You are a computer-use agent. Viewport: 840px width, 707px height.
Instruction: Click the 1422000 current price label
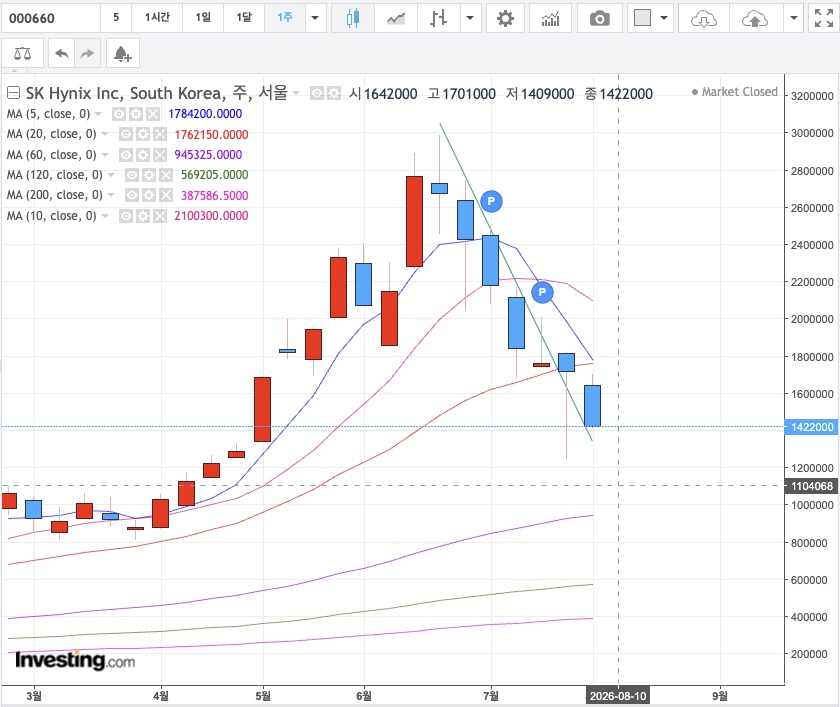coord(812,427)
